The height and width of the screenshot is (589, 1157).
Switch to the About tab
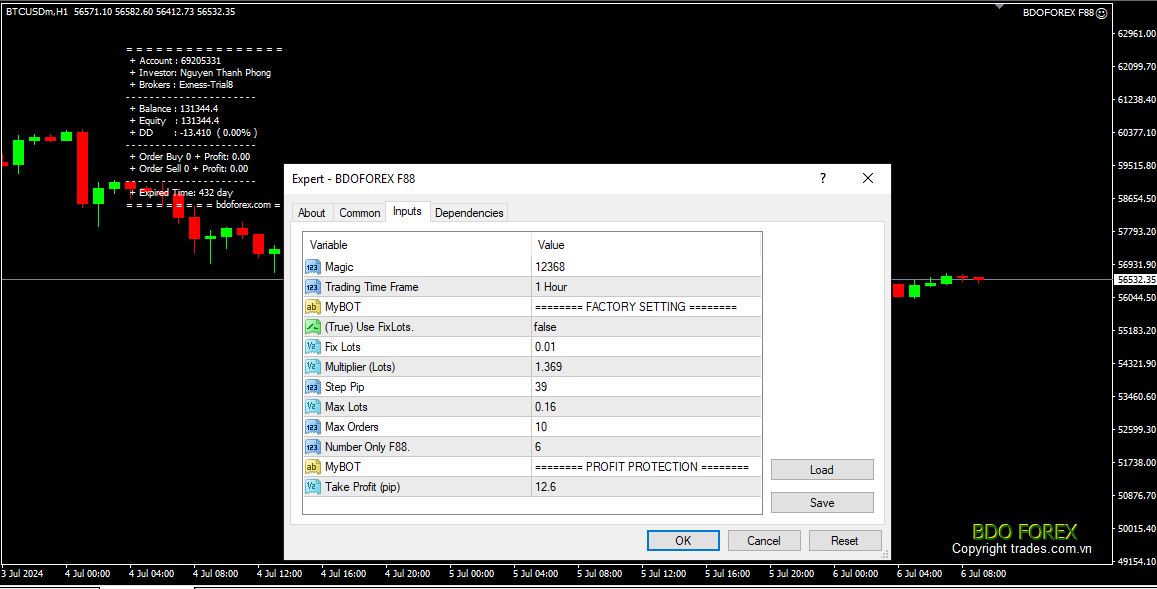click(311, 212)
